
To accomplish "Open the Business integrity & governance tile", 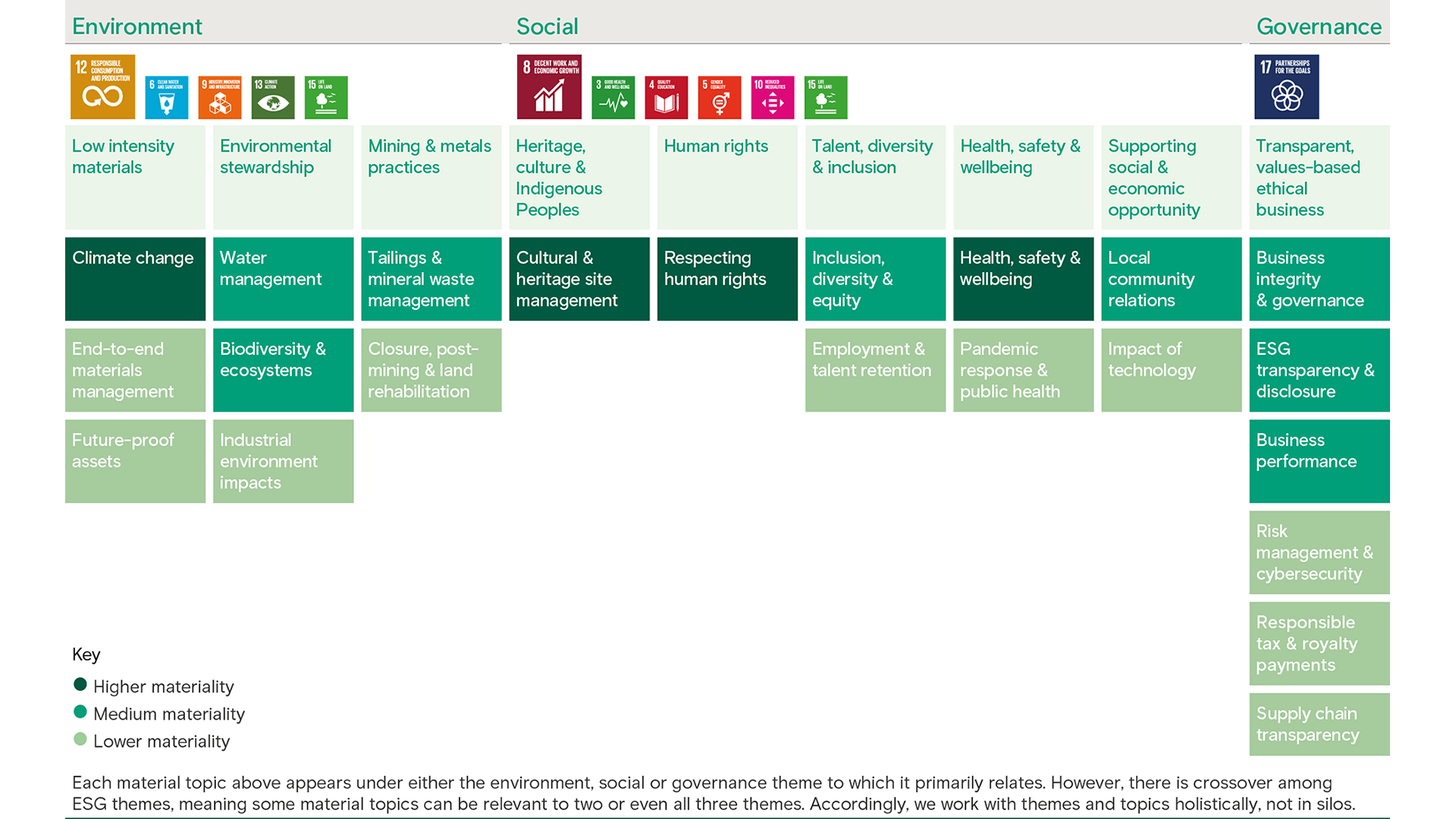I will 1319,278.
